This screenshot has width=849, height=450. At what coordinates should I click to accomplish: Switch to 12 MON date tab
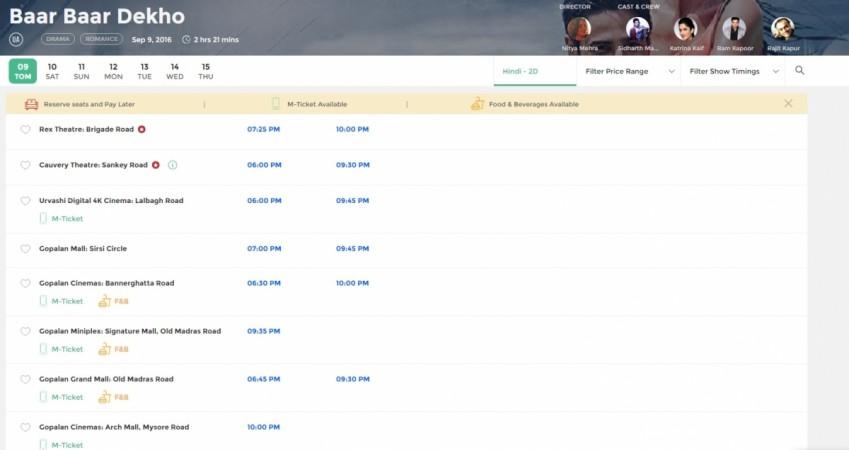pos(113,71)
